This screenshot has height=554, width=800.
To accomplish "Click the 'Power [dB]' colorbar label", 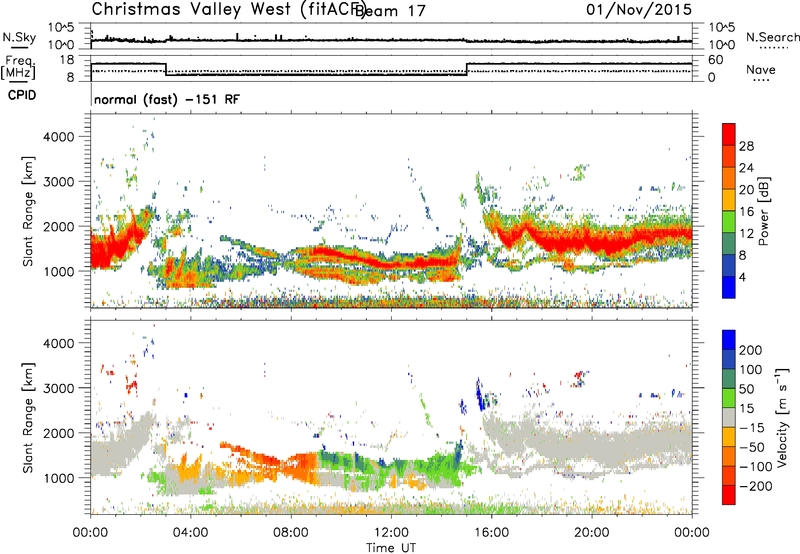I will [x=764, y=211].
